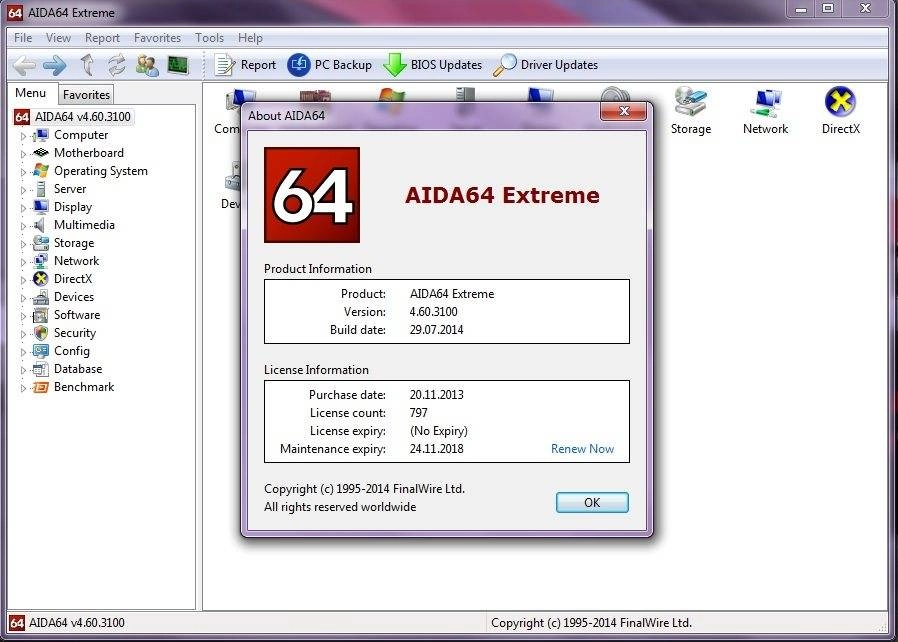
Task: Click the purchase date 20.11.2013
Action: [436, 395]
